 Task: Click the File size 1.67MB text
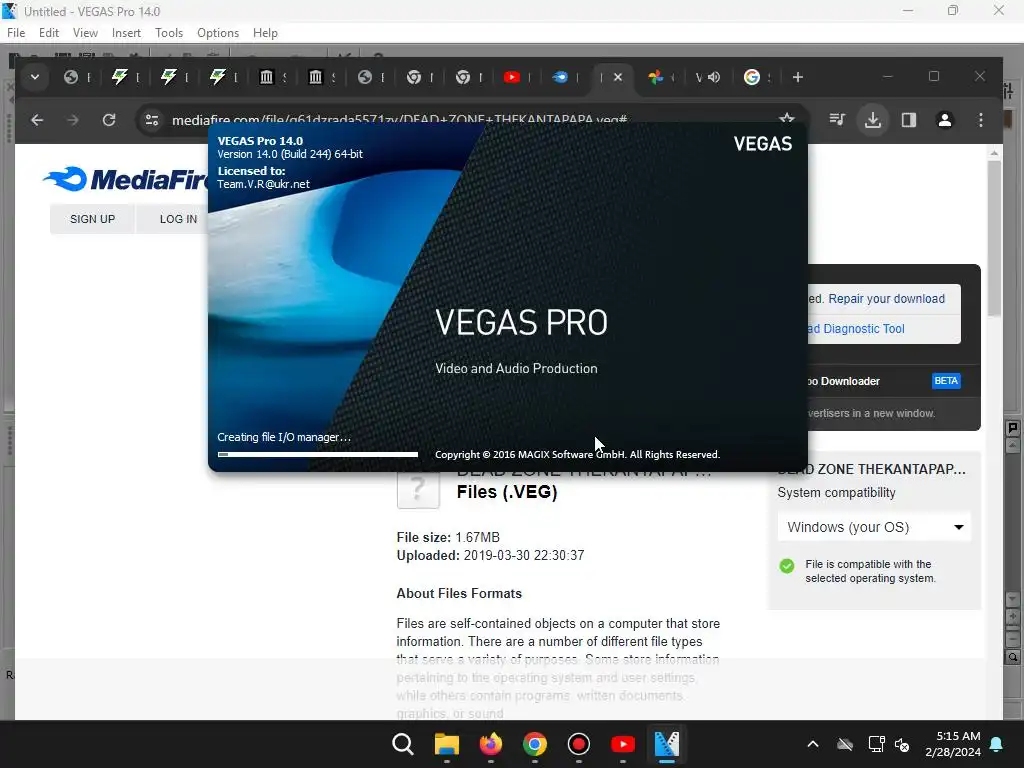tap(448, 537)
